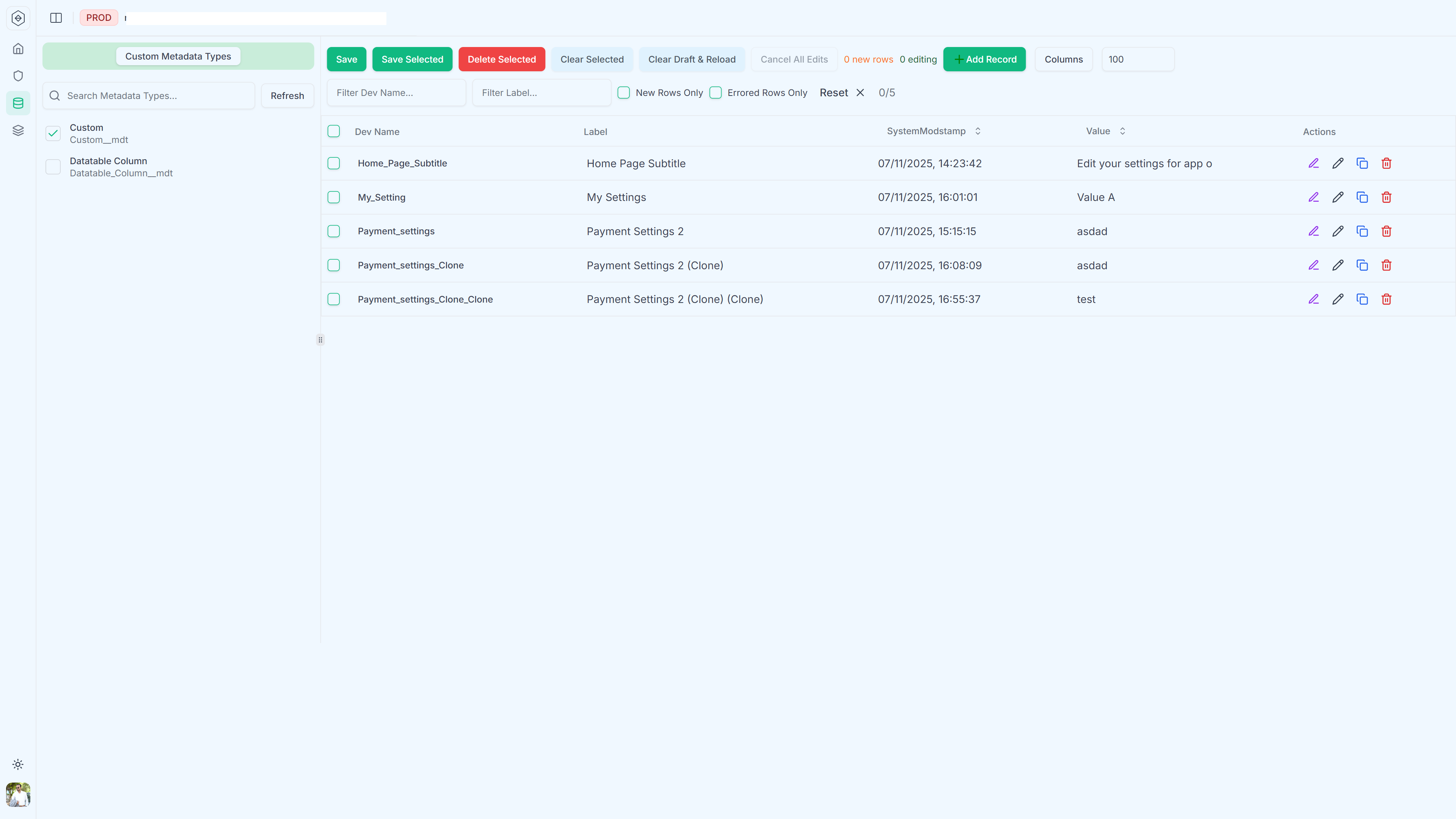1456x819 pixels.
Task: Sort records by the Value column
Action: tap(1122, 130)
